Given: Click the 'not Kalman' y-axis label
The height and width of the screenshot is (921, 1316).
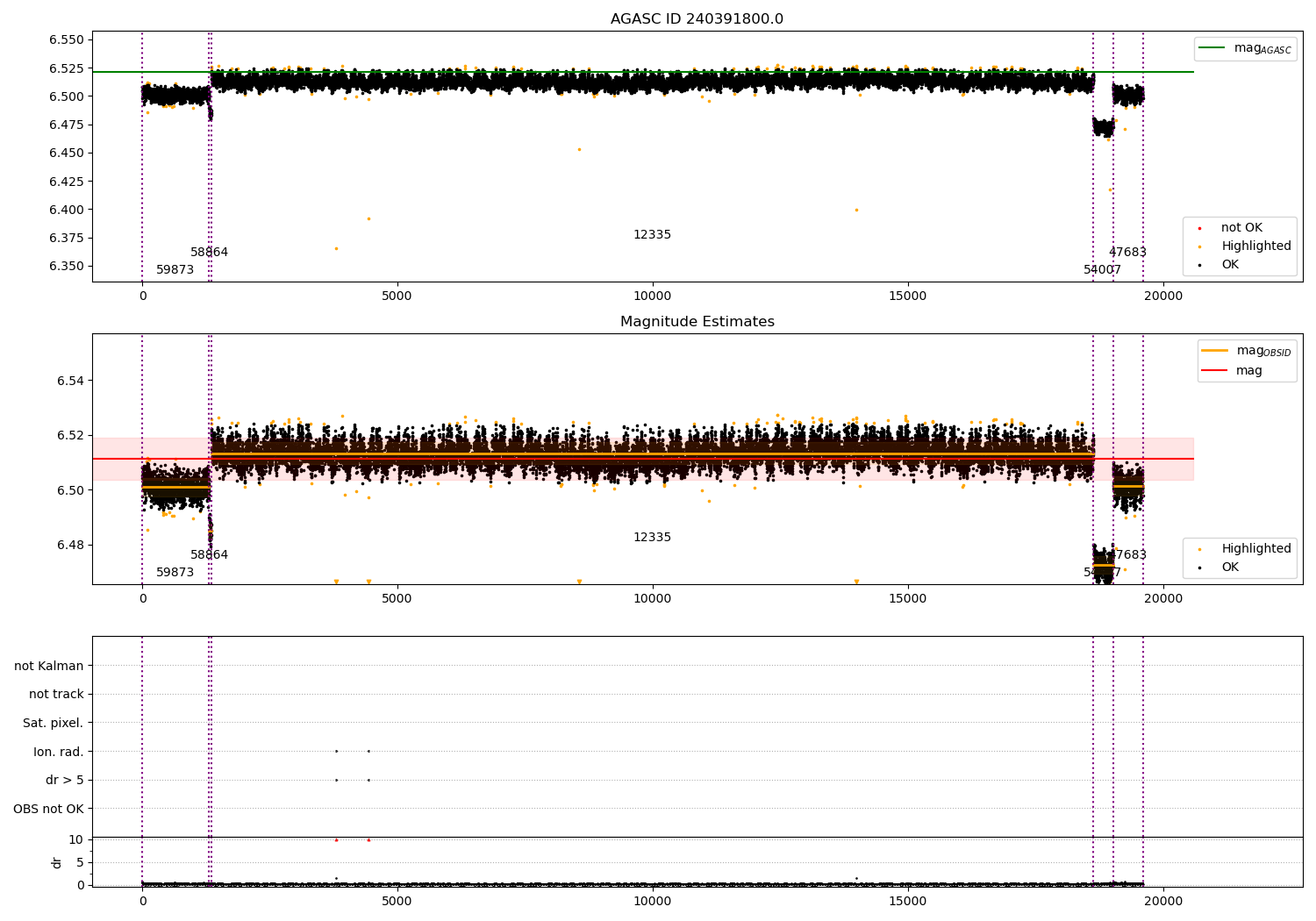Looking at the screenshot, I should pos(48,666).
